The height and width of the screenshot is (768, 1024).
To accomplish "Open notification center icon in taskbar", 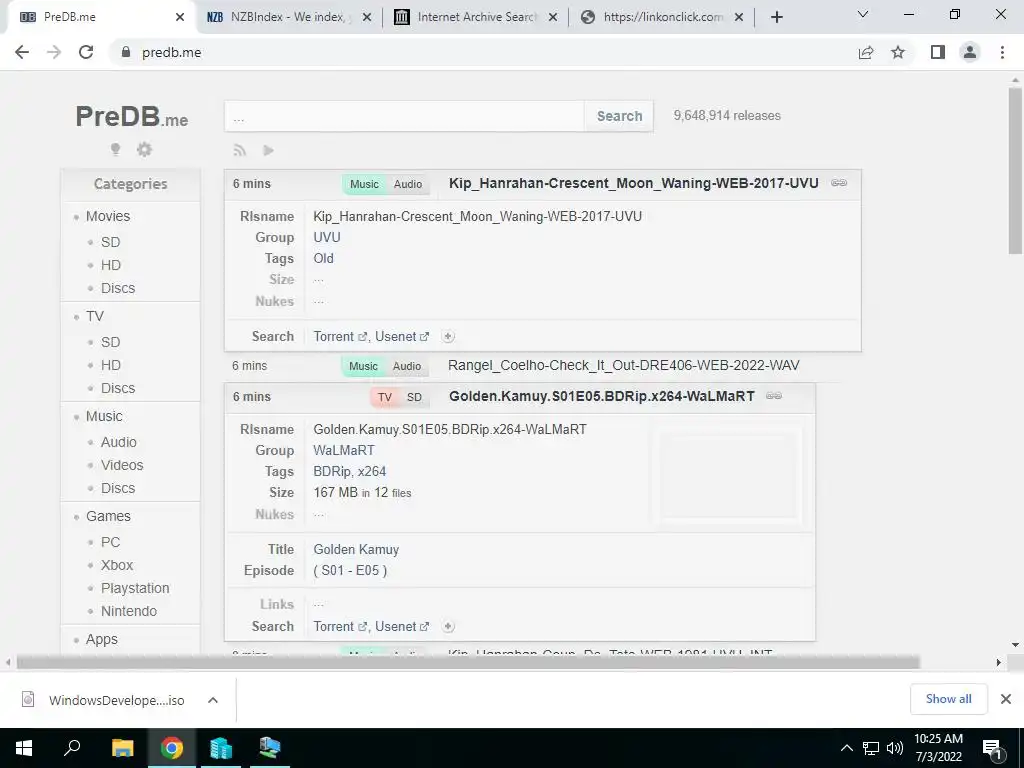I will 993,749.
